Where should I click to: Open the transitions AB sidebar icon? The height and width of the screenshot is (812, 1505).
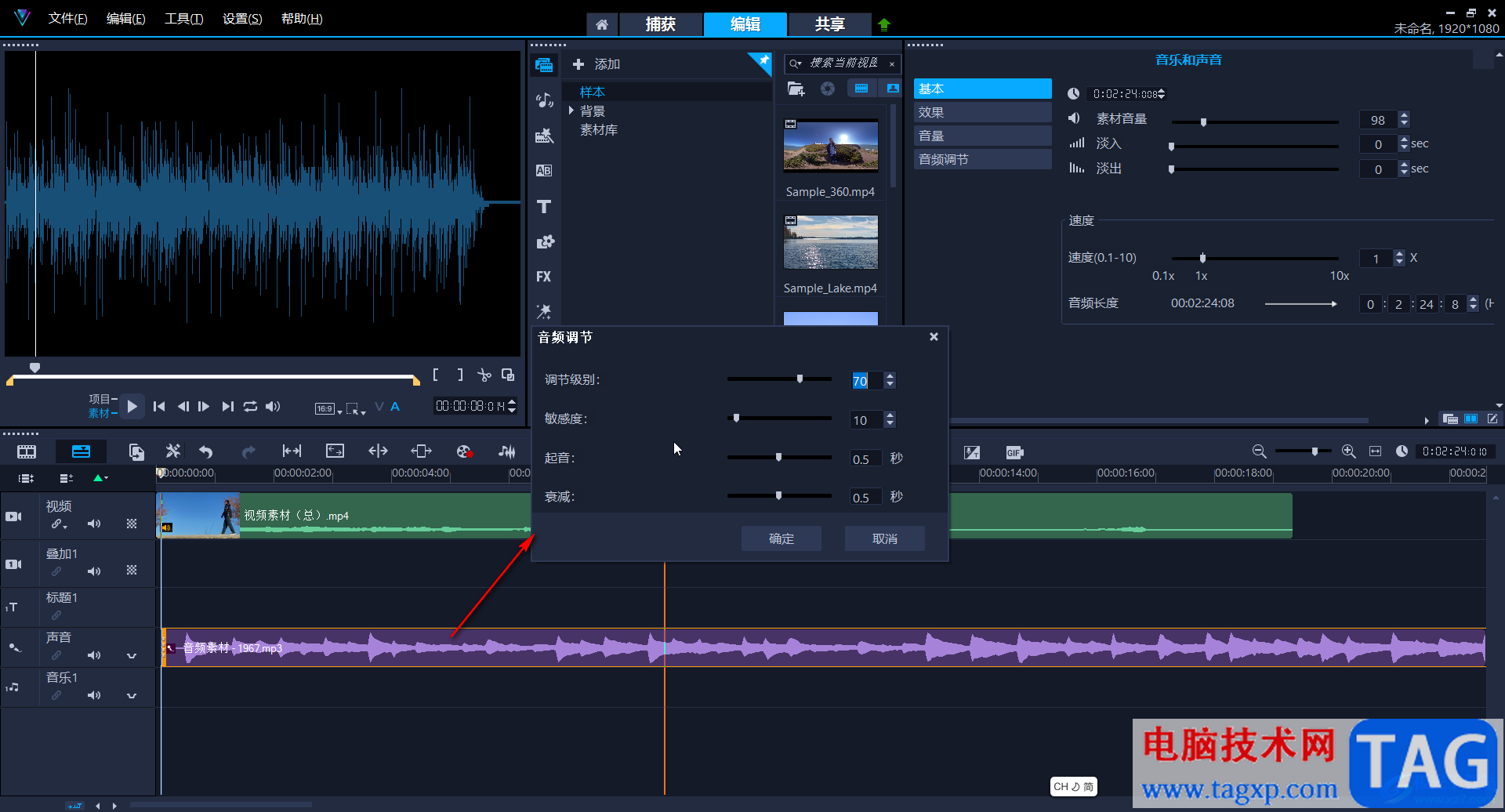point(544,171)
